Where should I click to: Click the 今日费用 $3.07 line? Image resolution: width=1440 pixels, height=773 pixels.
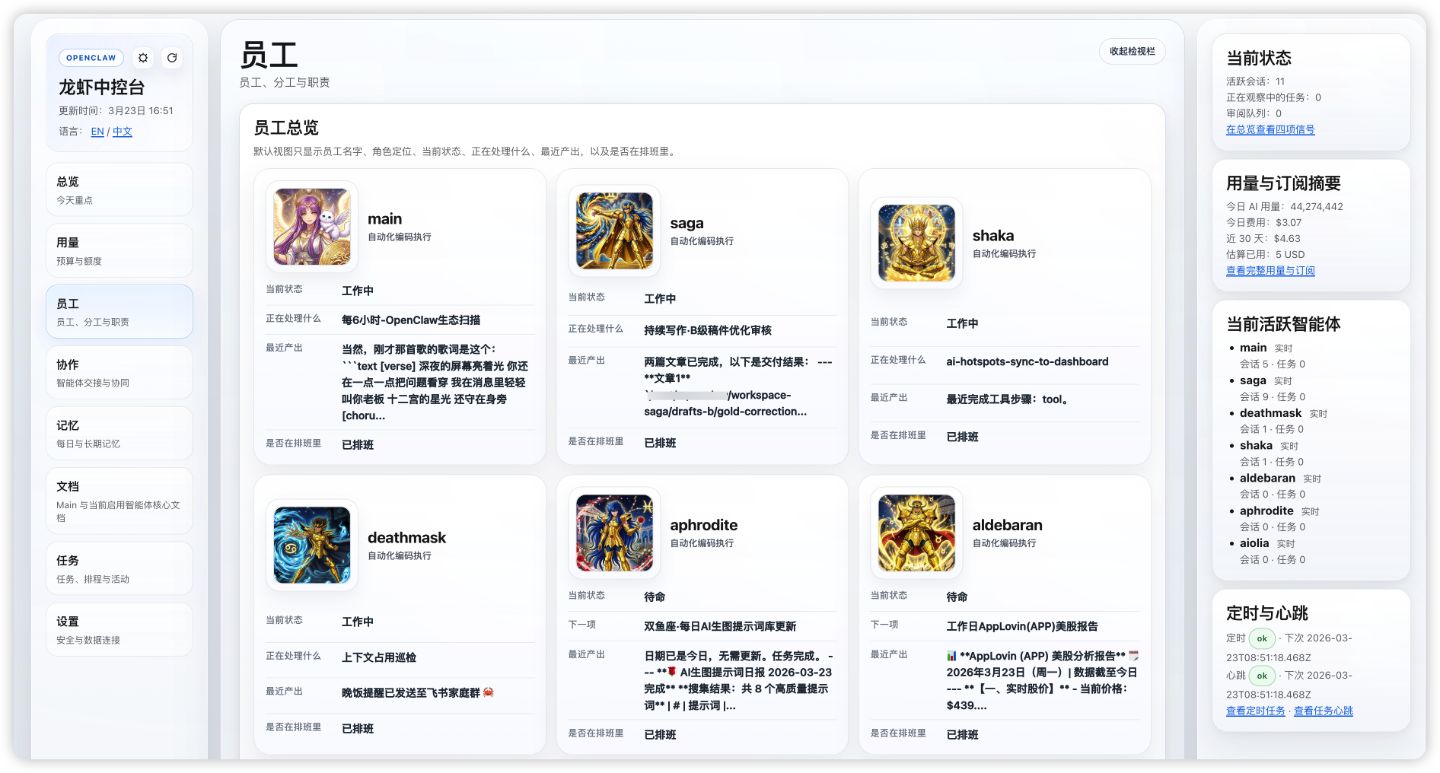[x=1264, y=223]
